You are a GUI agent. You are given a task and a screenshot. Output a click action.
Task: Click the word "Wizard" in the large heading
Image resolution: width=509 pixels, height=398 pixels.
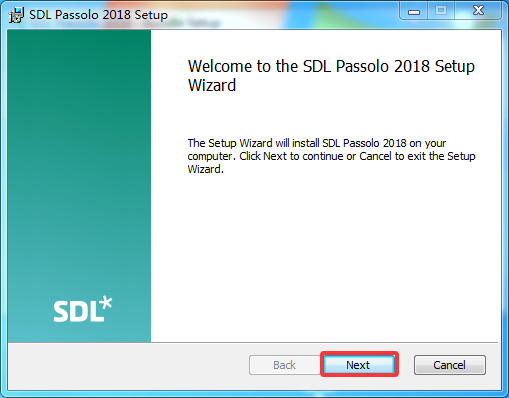click(x=212, y=85)
